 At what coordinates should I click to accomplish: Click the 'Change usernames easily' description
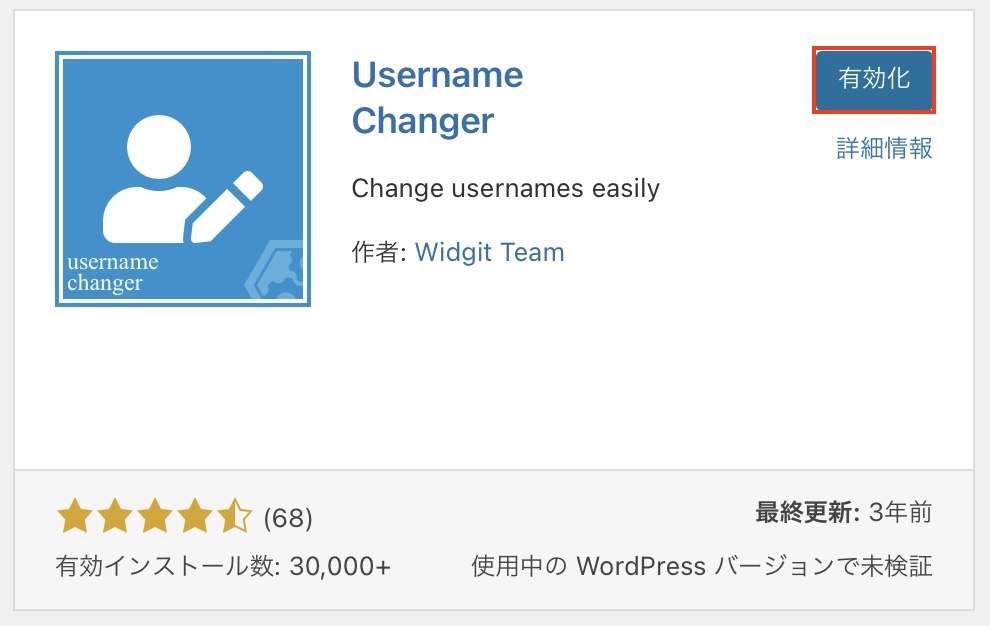pyautogui.click(x=505, y=188)
